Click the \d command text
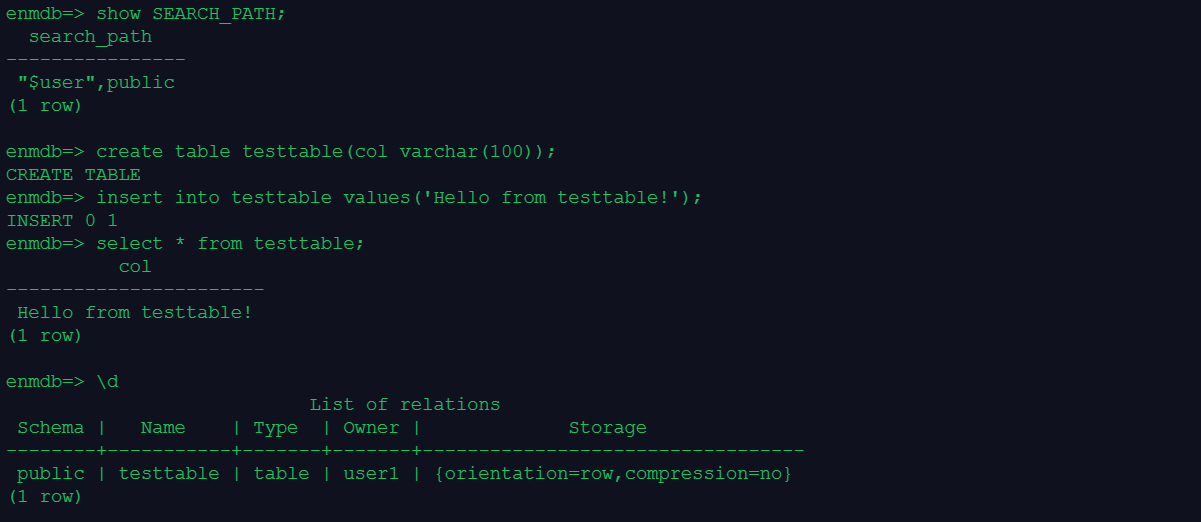 [107, 382]
